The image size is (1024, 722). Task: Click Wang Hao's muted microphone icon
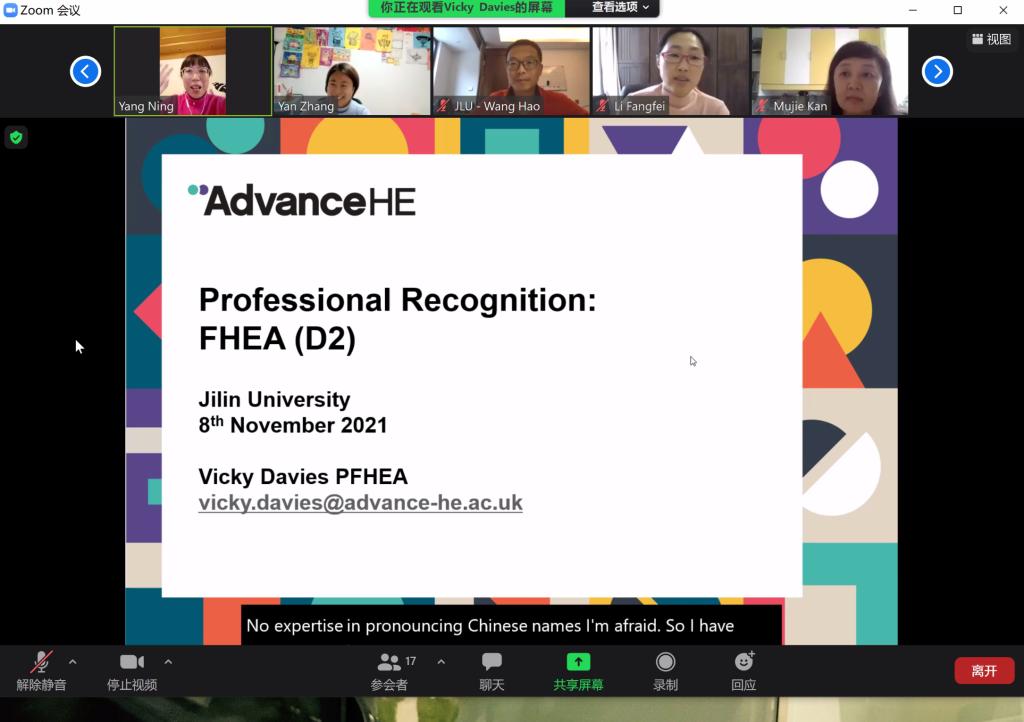443,105
